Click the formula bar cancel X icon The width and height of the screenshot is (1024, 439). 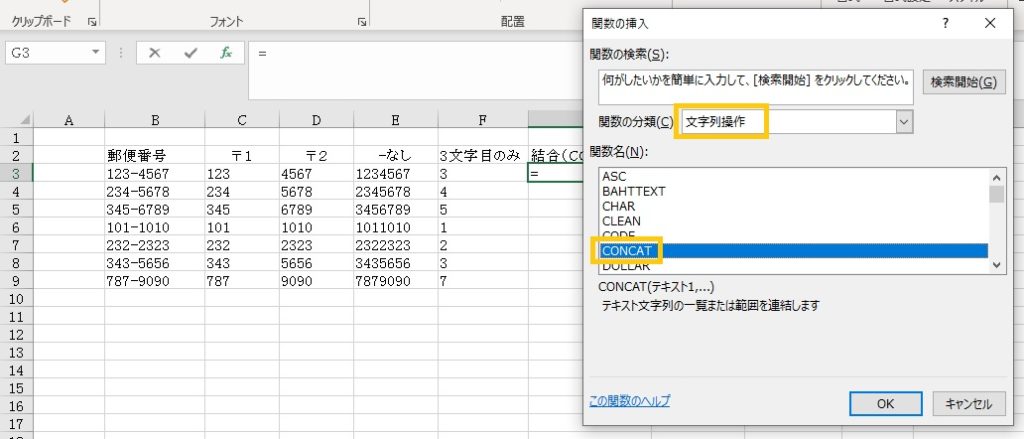click(154, 53)
